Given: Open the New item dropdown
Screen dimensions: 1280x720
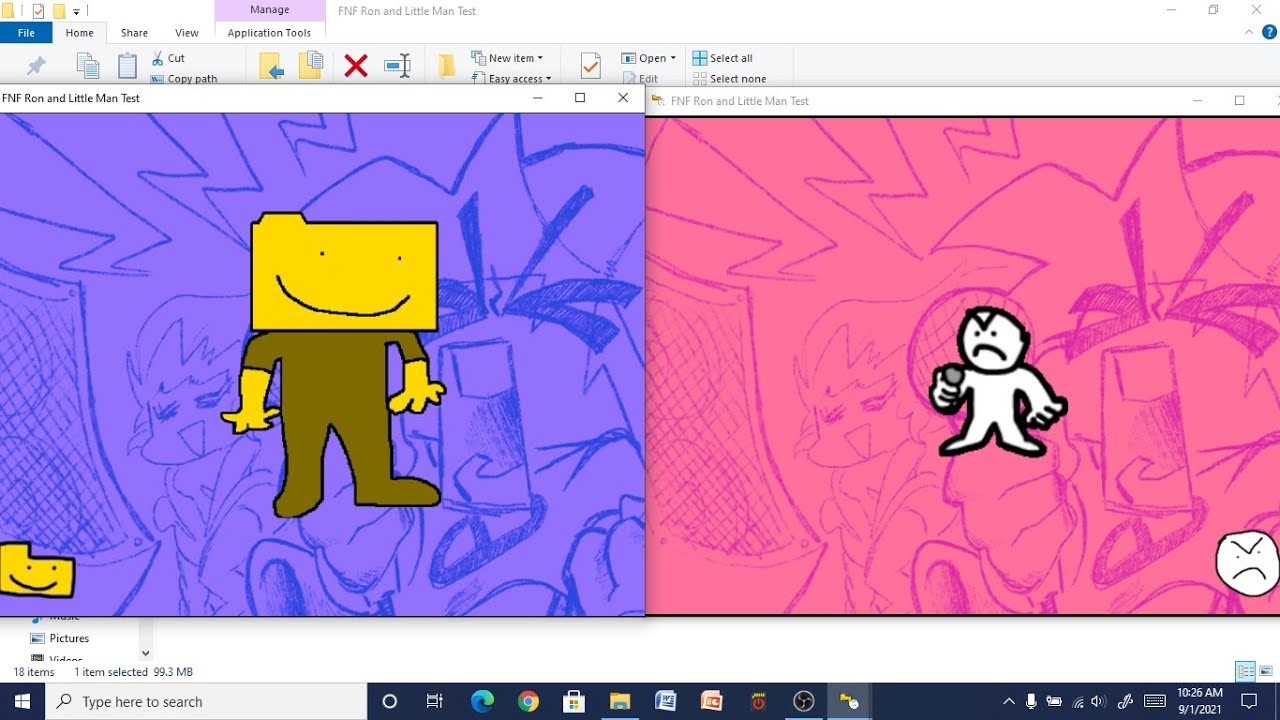Looking at the screenshot, I should (507, 58).
